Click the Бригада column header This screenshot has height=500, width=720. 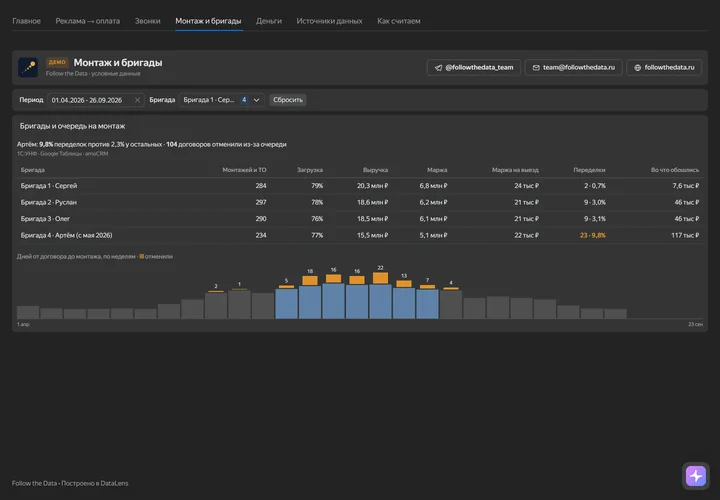coord(33,170)
